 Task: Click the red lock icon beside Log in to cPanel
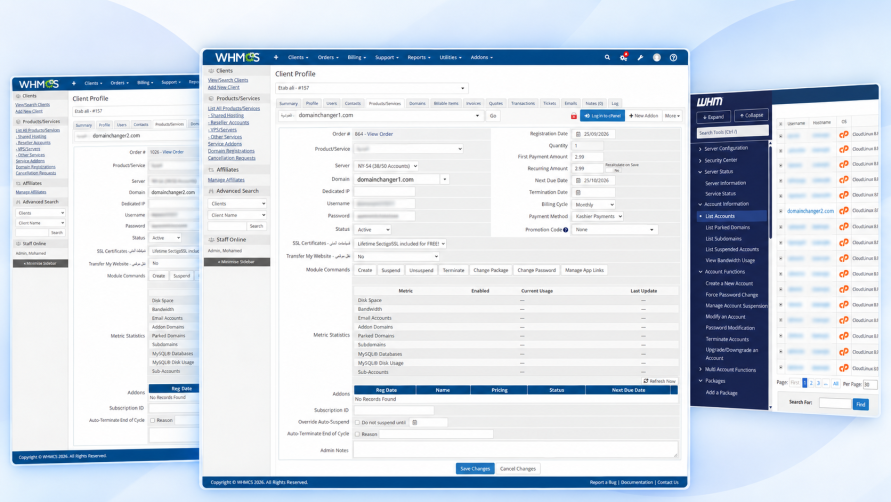coord(574,116)
